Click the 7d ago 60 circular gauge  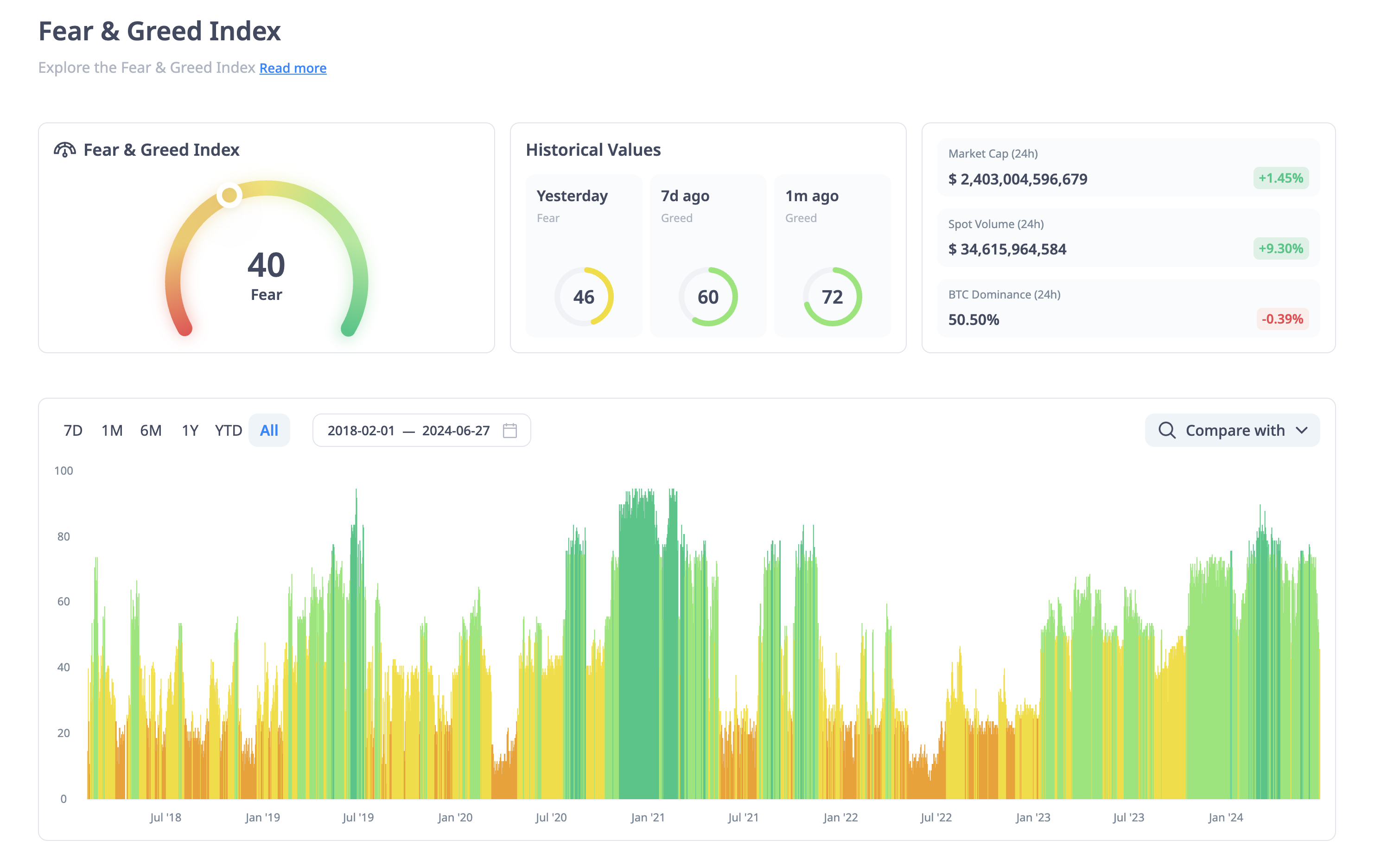(708, 297)
